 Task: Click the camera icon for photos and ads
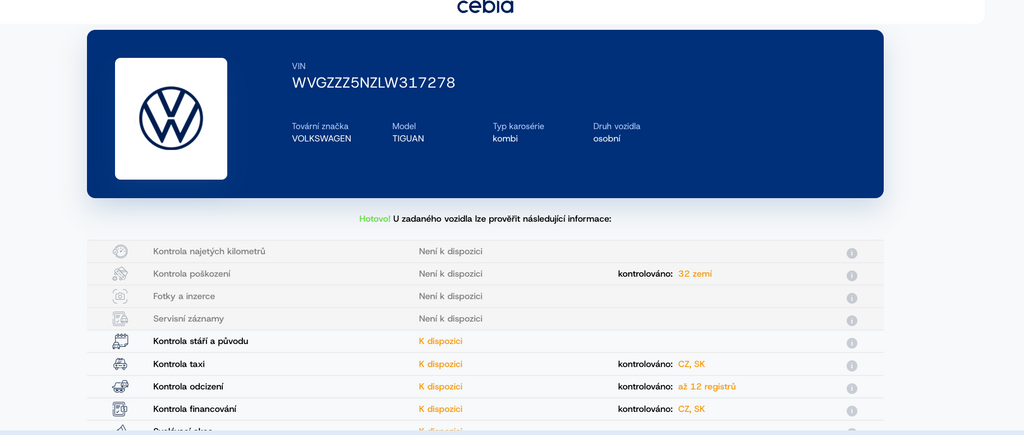(x=120, y=296)
